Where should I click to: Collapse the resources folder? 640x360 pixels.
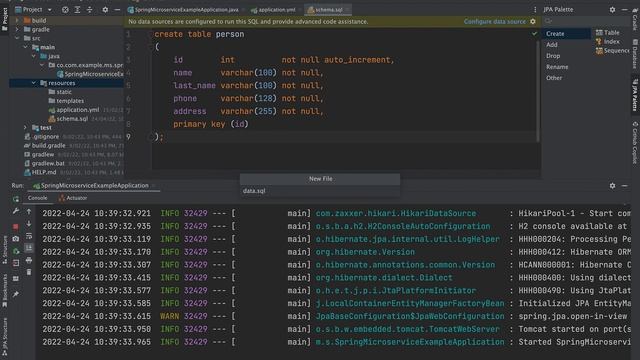[x=33, y=83]
